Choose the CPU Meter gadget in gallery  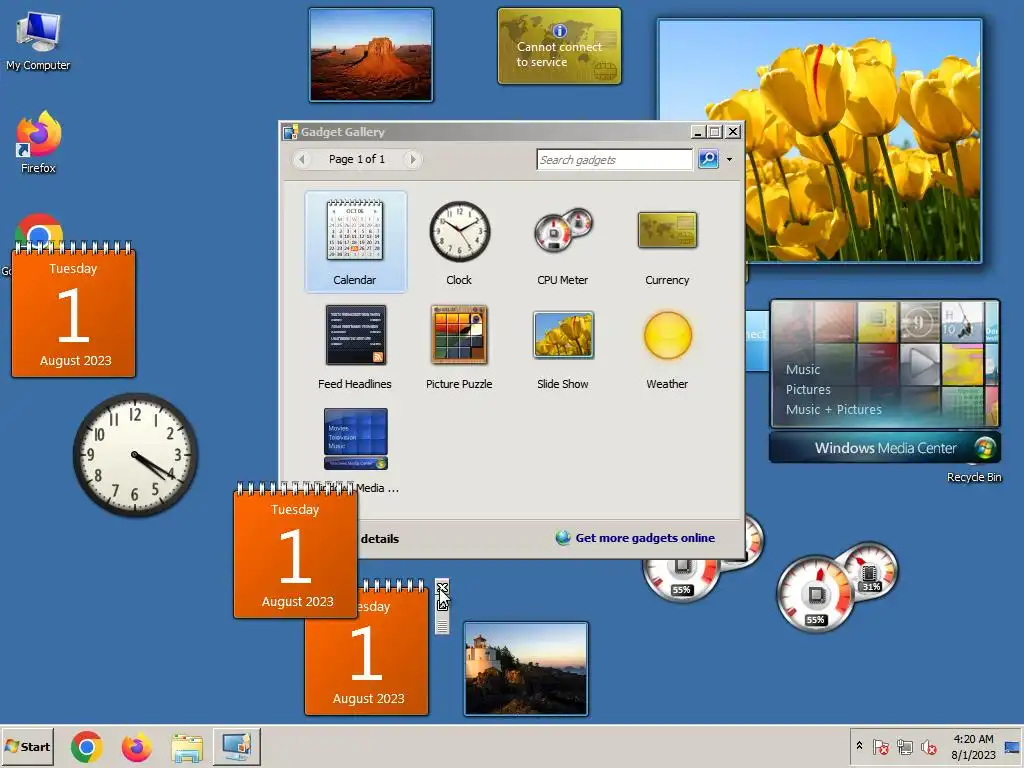pyautogui.click(x=562, y=243)
